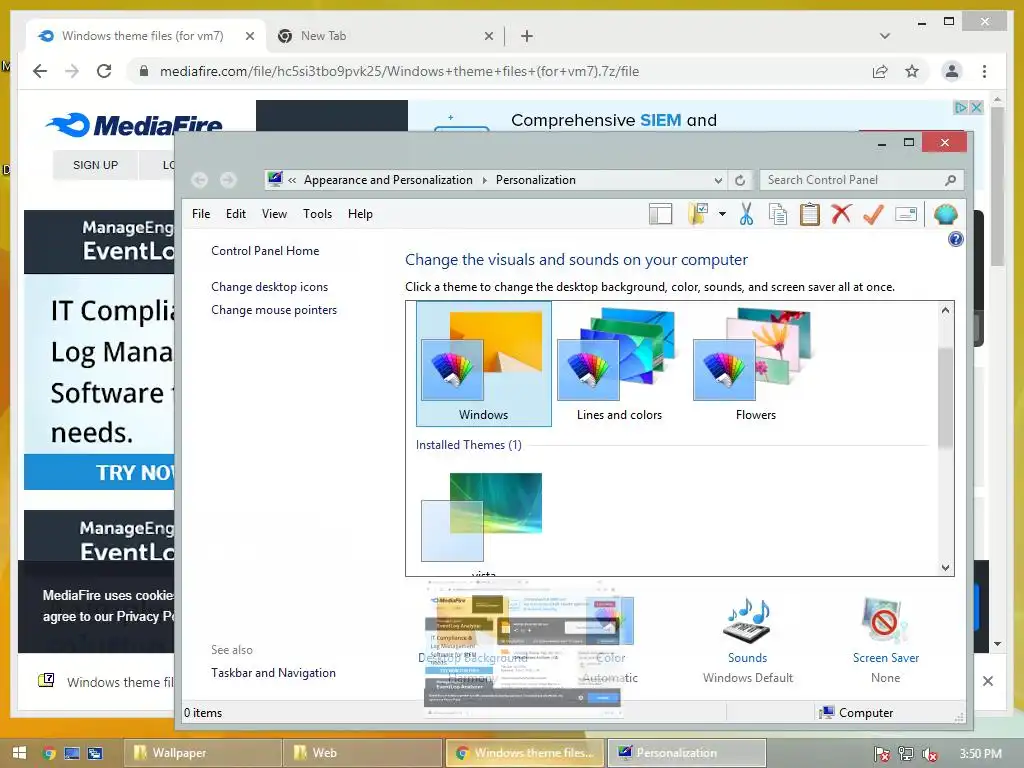Click the Paste clipboard toolbar icon

pos(809,214)
